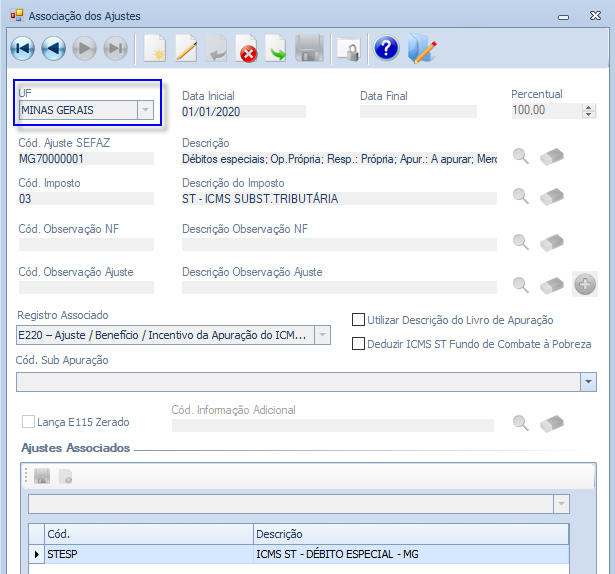
Task: Click the Descrição column header in the grid
Action: pyautogui.click(x=411, y=534)
